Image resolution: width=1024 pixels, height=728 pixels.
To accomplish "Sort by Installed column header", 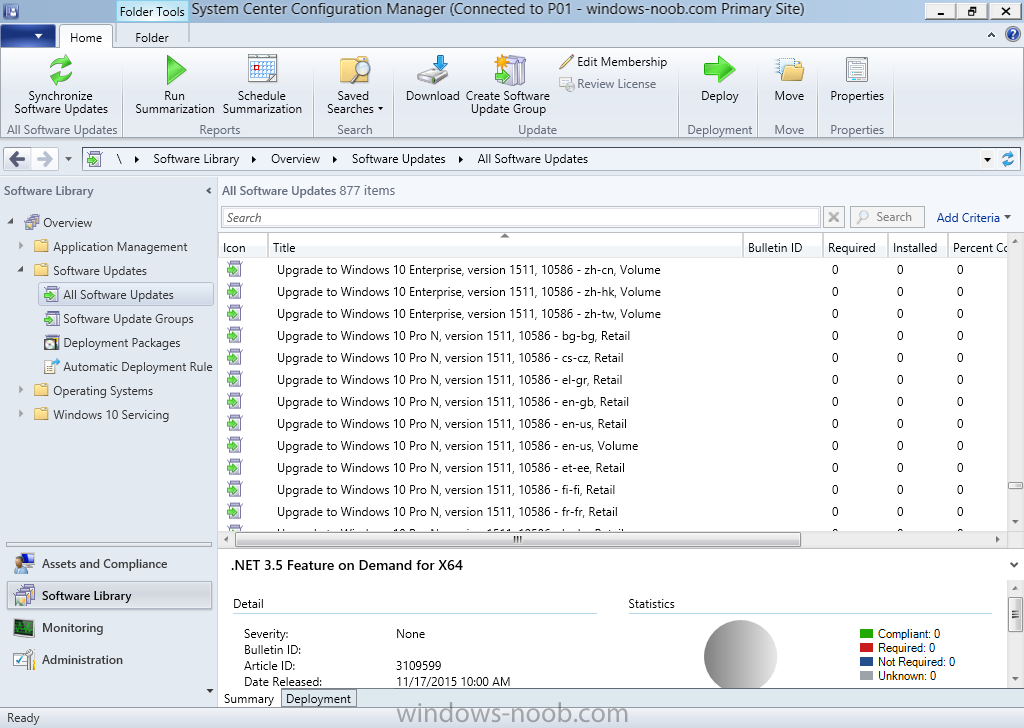I will [x=917, y=247].
